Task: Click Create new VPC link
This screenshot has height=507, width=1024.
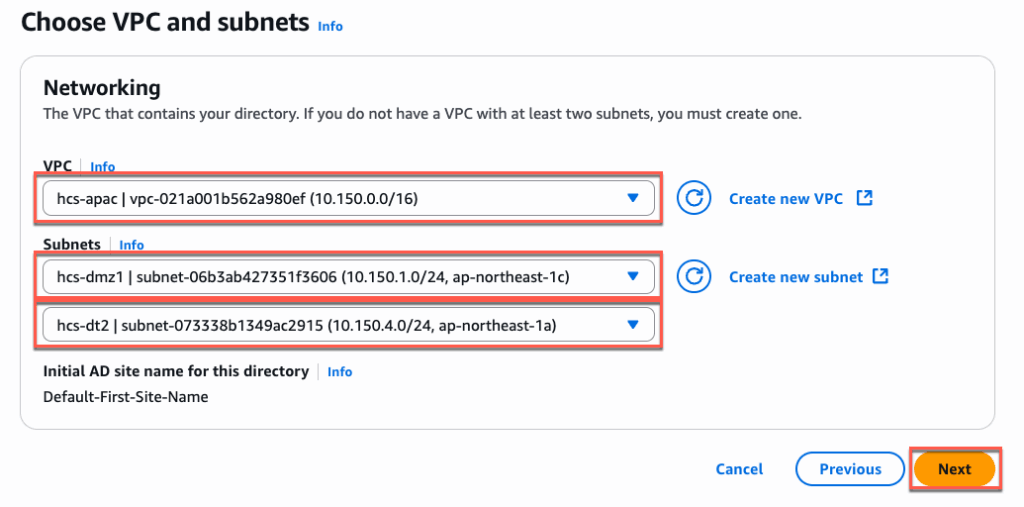Action: 786,199
